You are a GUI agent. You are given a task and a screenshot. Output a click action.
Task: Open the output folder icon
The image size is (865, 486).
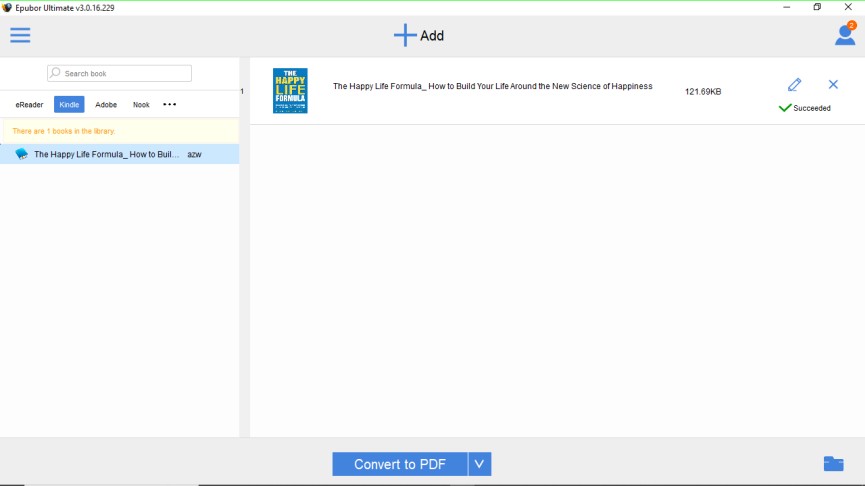pos(834,463)
